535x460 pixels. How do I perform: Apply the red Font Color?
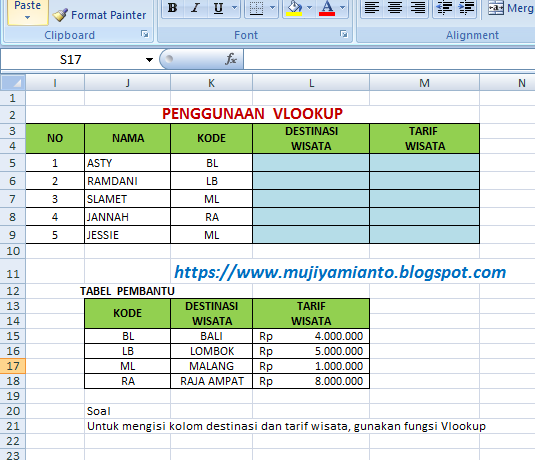tap(327, 8)
